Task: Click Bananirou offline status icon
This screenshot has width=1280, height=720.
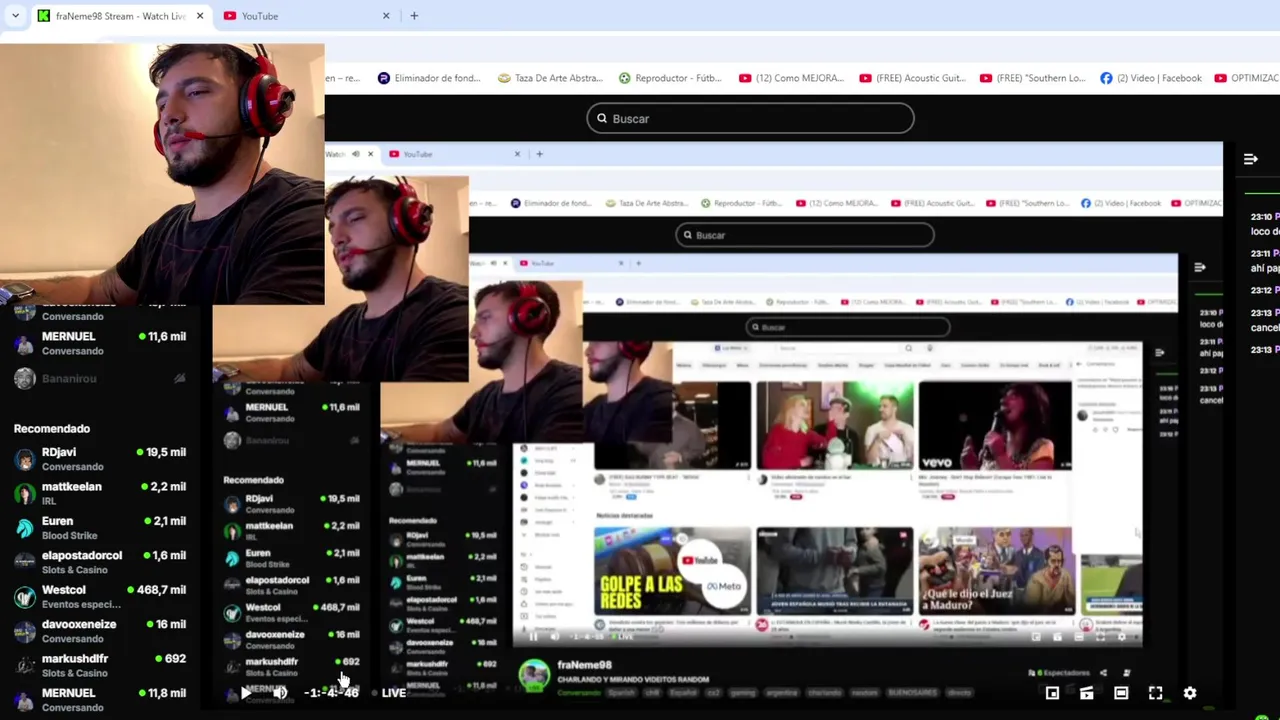Action: (179, 379)
